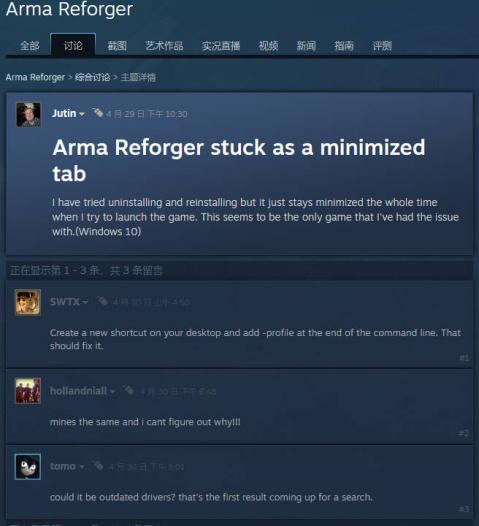Switch to the 全部 tab

(x=30, y=45)
